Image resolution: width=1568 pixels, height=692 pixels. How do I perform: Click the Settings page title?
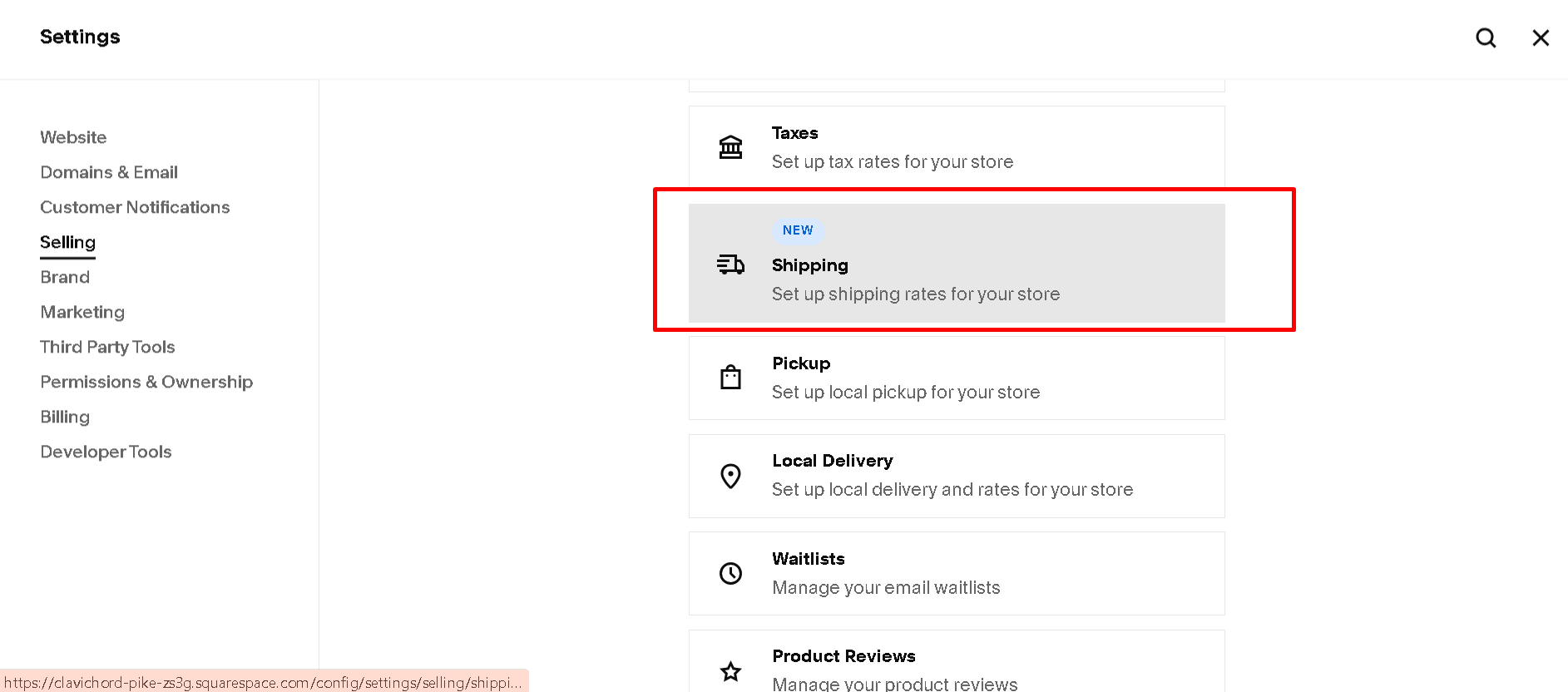(80, 37)
